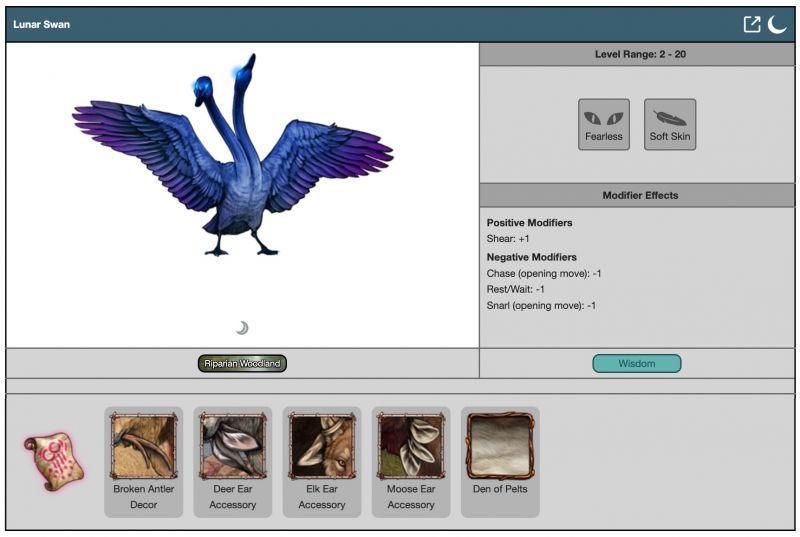Viewport: 800px width, 537px height.
Task: Click the Lunar Swan title text
Action: coord(42,24)
